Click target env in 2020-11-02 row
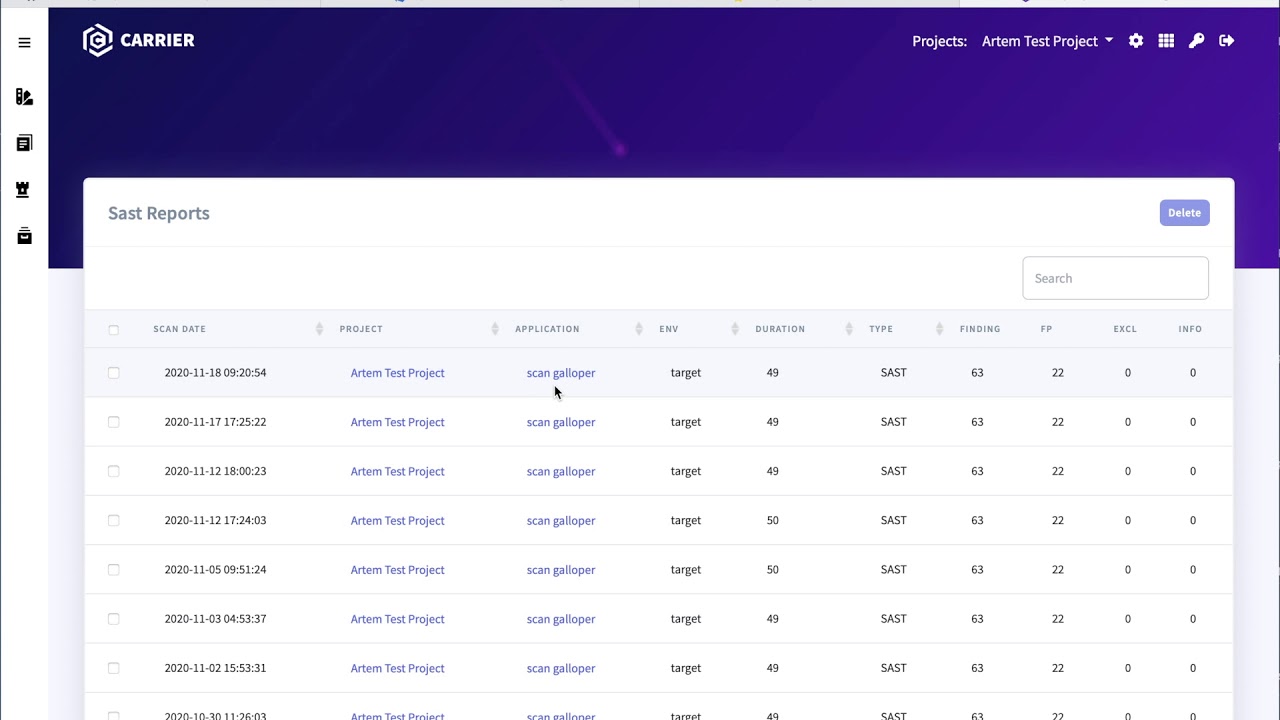 686,668
